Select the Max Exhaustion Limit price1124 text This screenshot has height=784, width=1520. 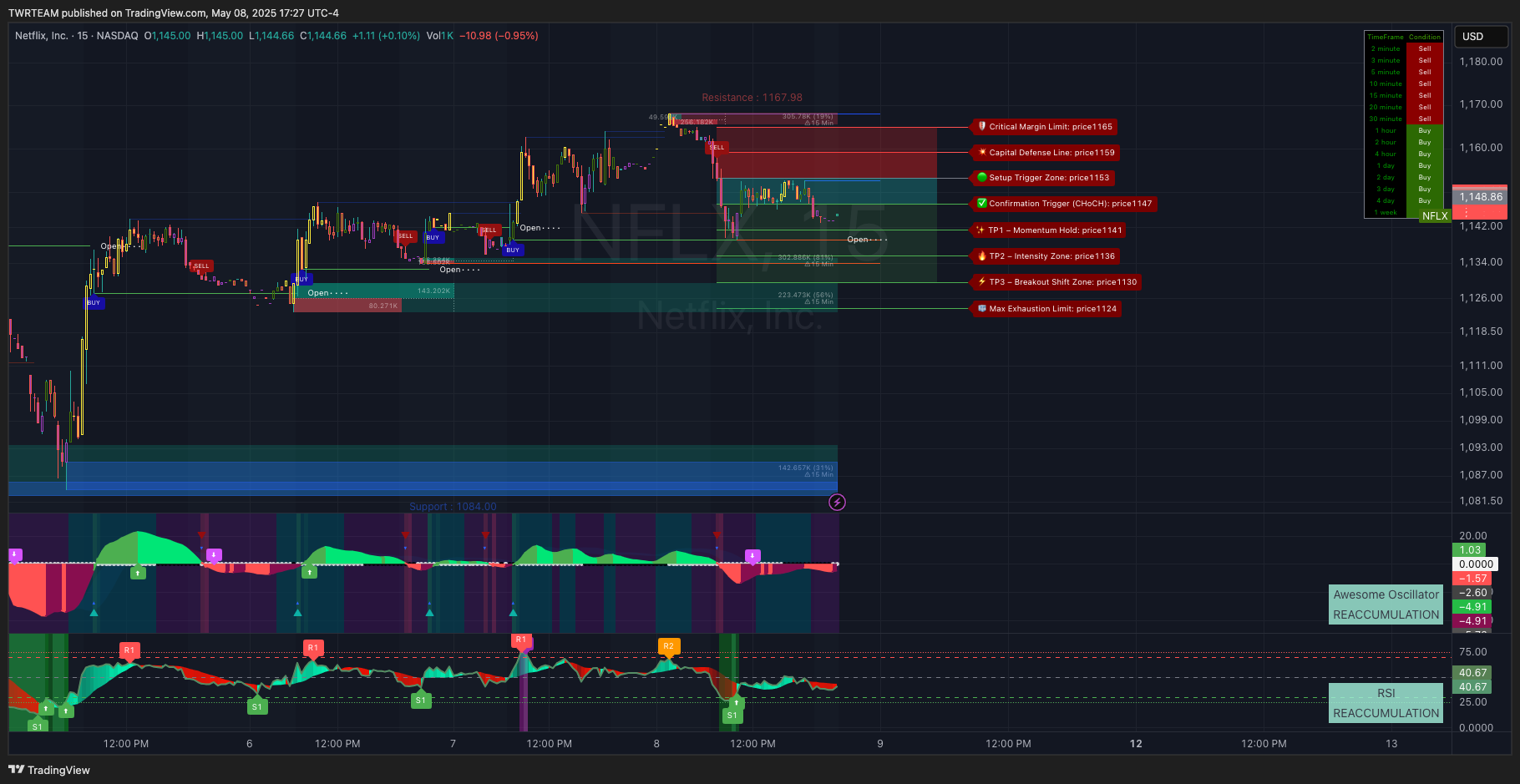[1052, 309]
